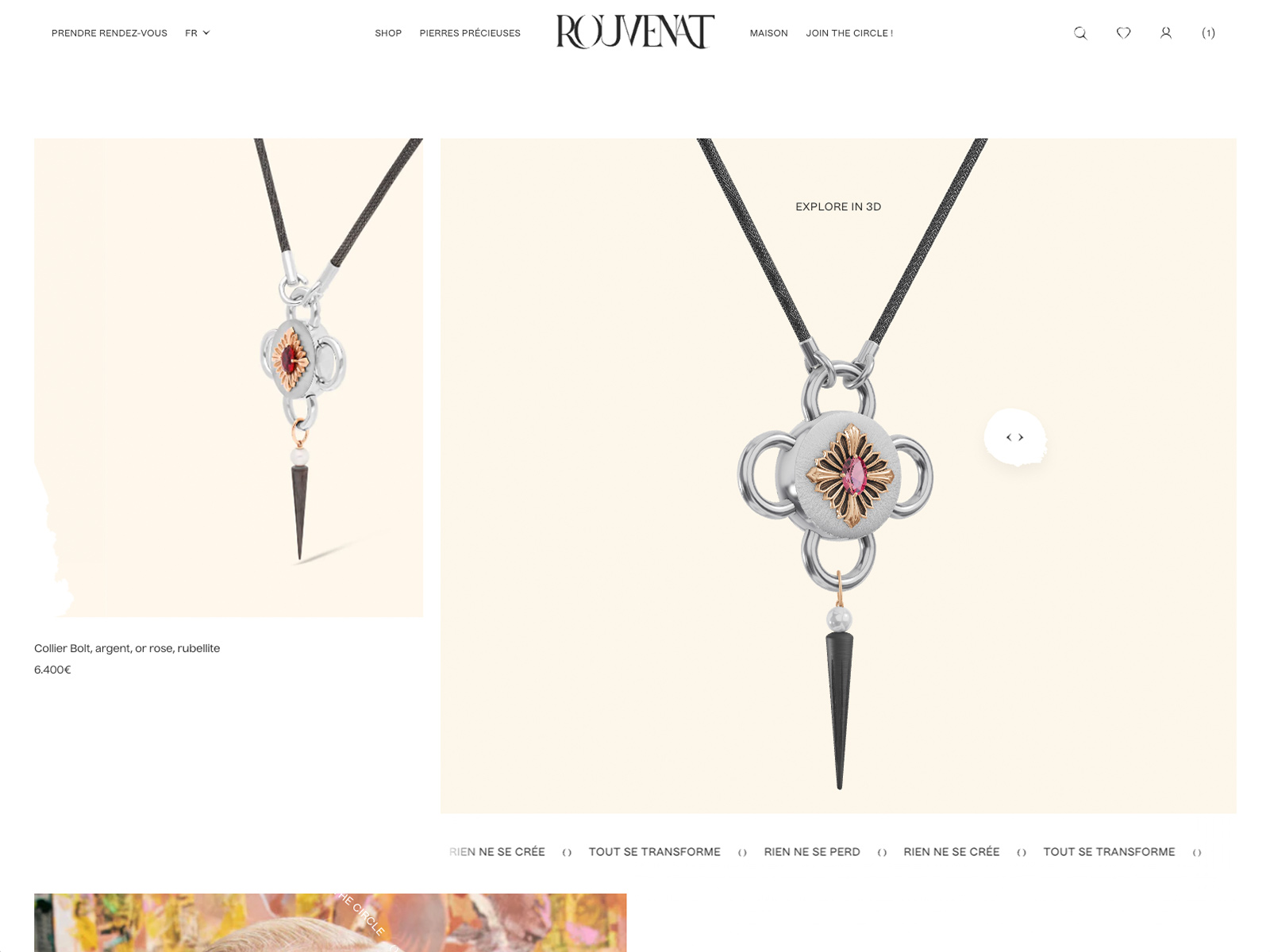
Task: Open the search magnifier icon
Action: click(1080, 33)
